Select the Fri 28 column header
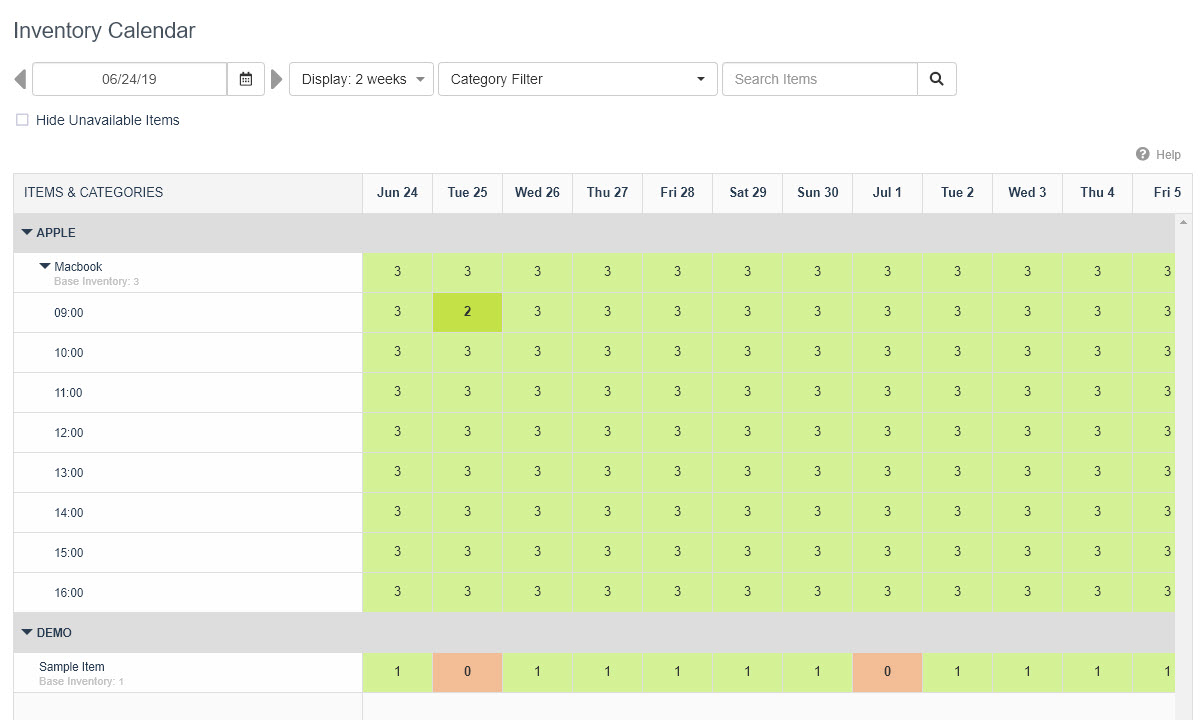Screen dimensions: 1201x720 677,193
